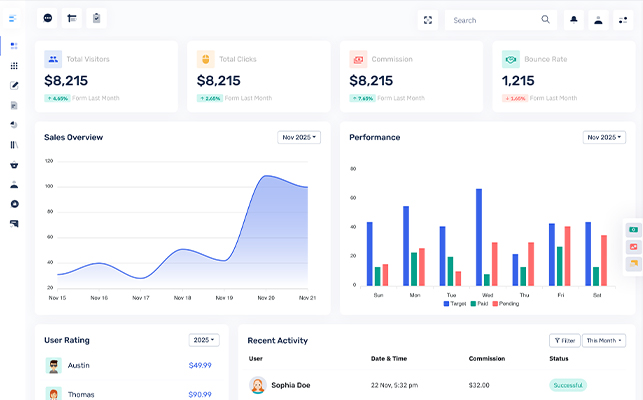Open notifications bell

click(x=574, y=19)
